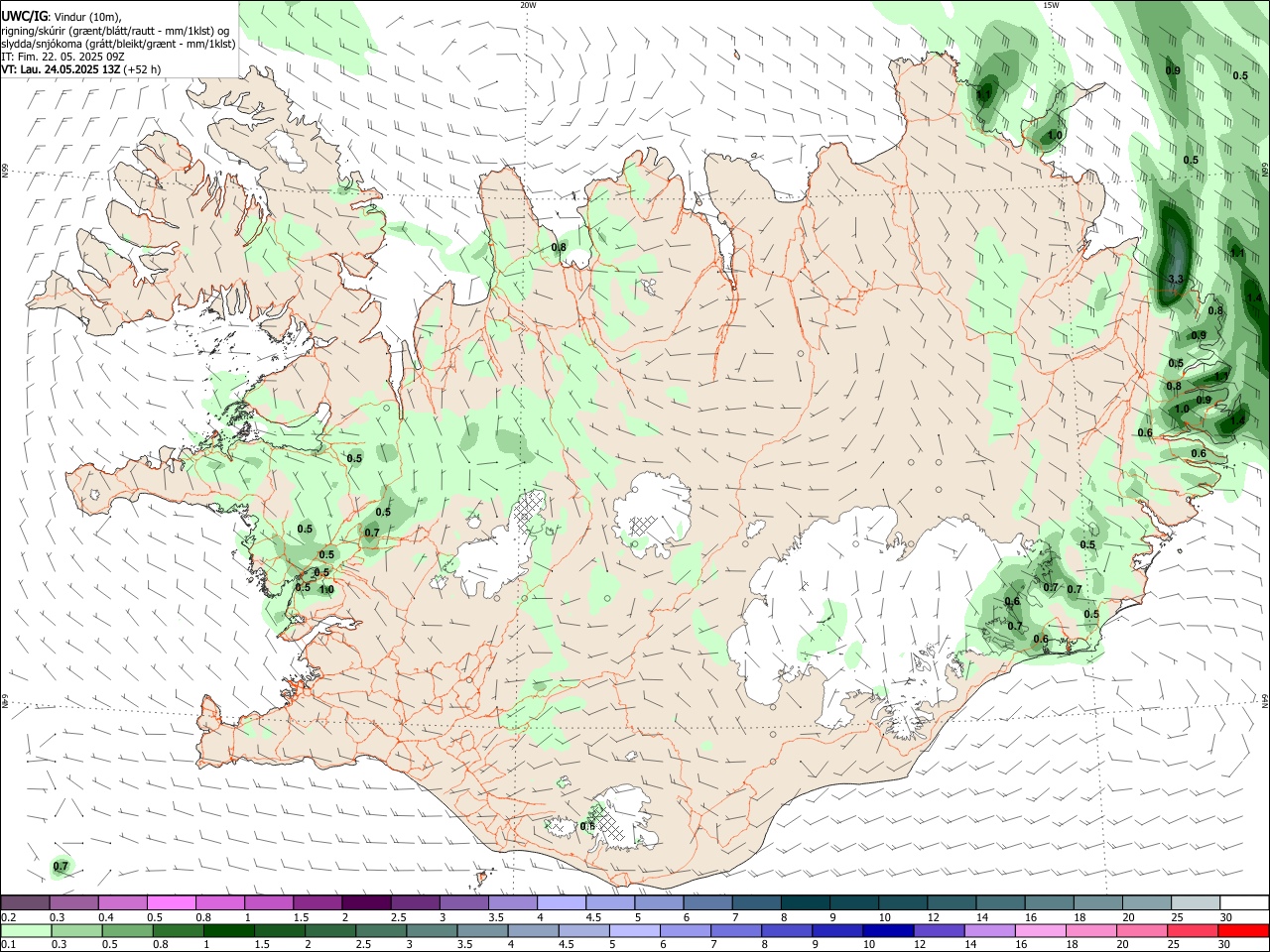The image size is (1270, 952).
Task: Click the 3.3 precipitation value off the east coast
Action: [x=1176, y=280]
